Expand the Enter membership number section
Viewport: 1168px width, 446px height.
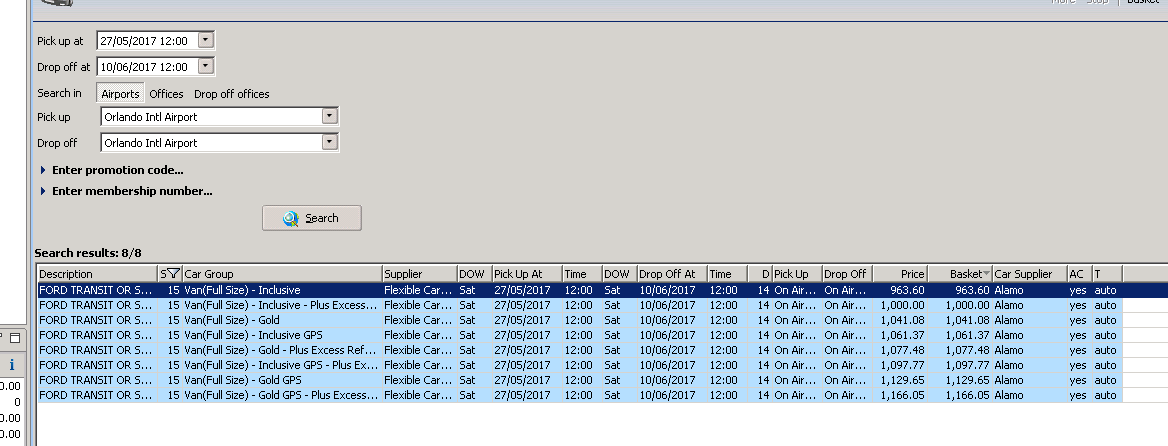click(126, 191)
